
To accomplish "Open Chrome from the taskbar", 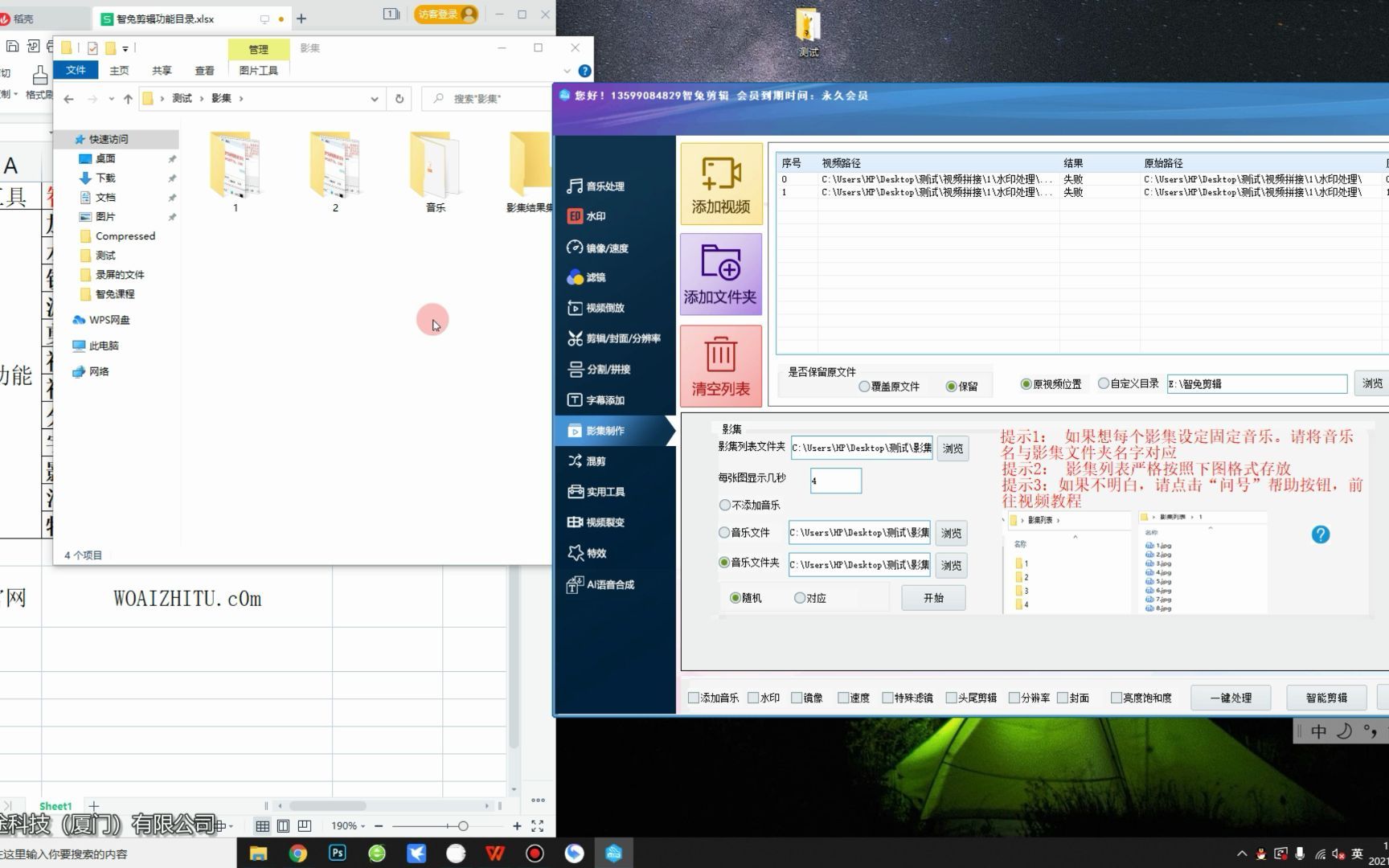I will coord(298,854).
